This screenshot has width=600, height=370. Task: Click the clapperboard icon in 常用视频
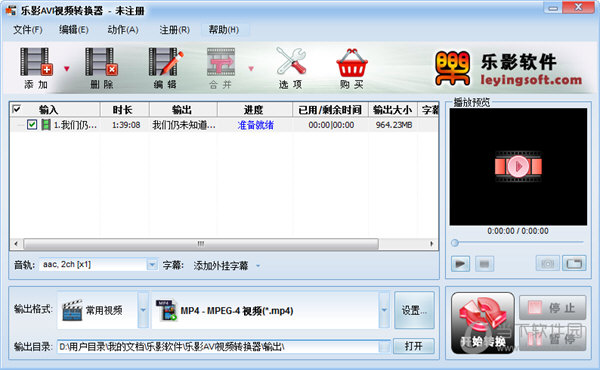(x=72, y=310)
